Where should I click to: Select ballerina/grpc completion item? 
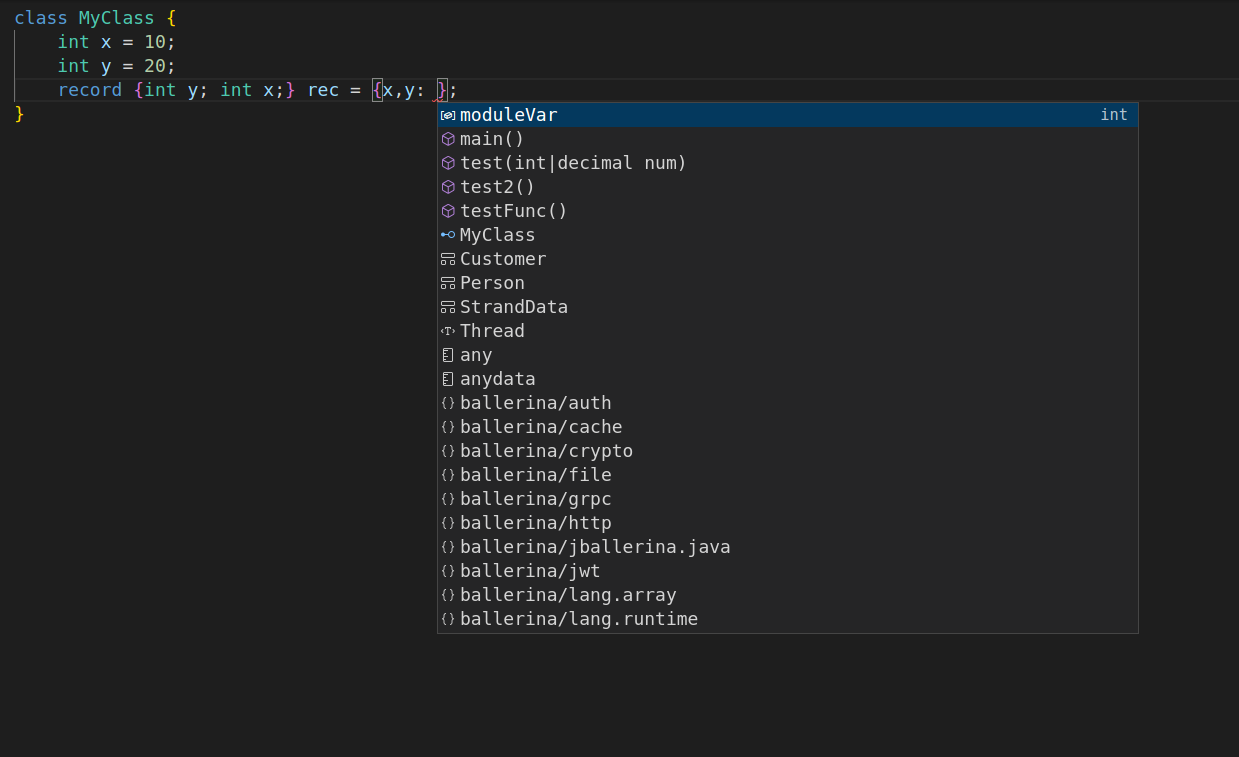pyautogui.click(x=788, y=499)
